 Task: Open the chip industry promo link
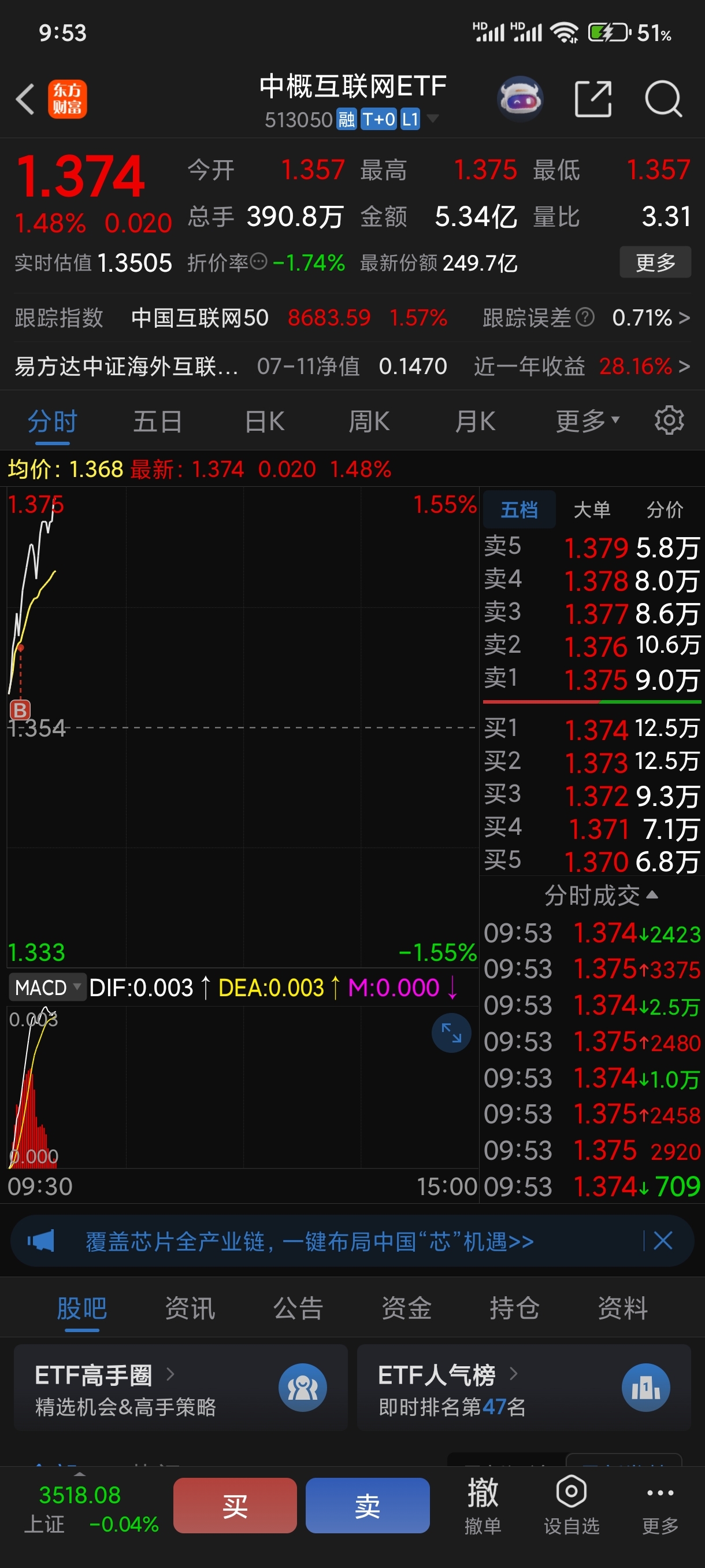coord(310,1241)
